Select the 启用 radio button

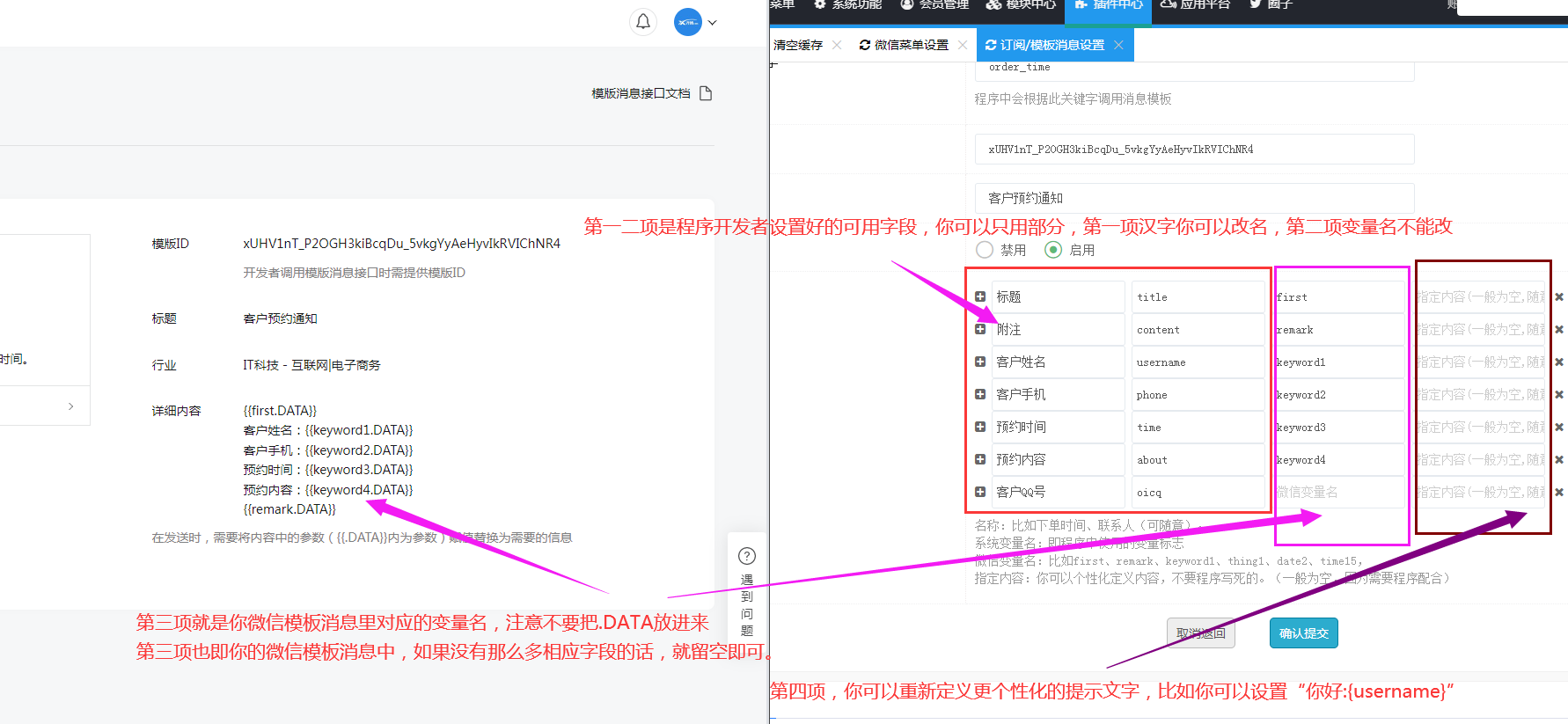[1053, 250]
